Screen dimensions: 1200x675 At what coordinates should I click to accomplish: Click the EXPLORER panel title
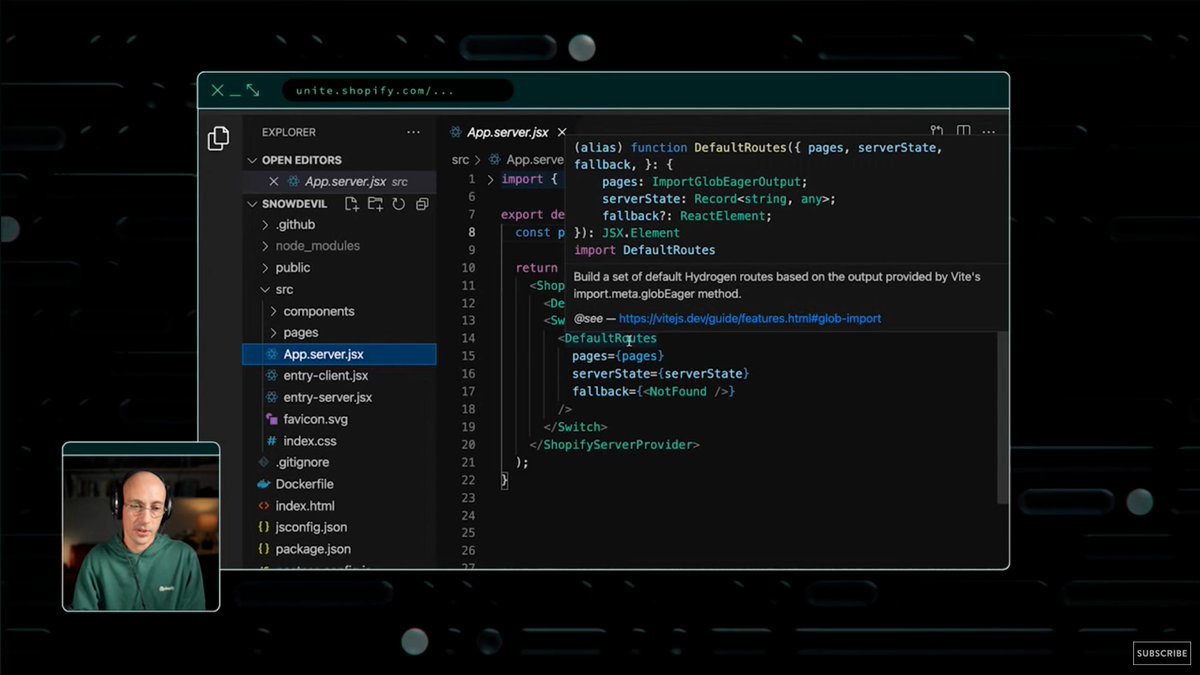point(289,132)
